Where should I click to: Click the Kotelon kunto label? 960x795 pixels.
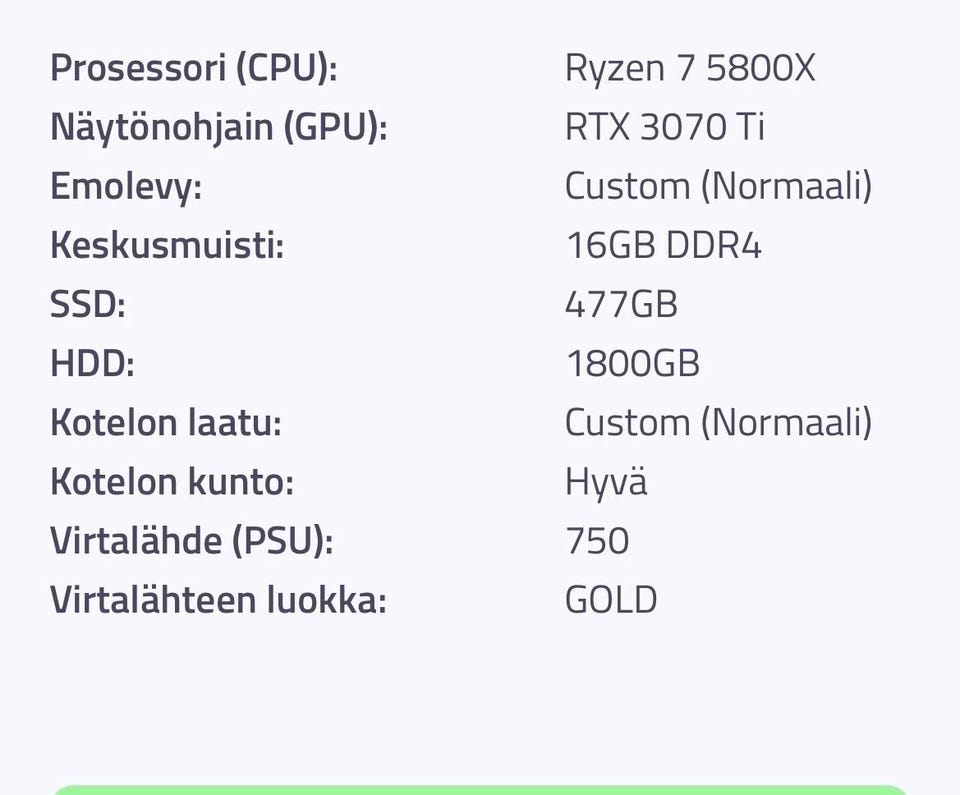[x=172, y=482]
